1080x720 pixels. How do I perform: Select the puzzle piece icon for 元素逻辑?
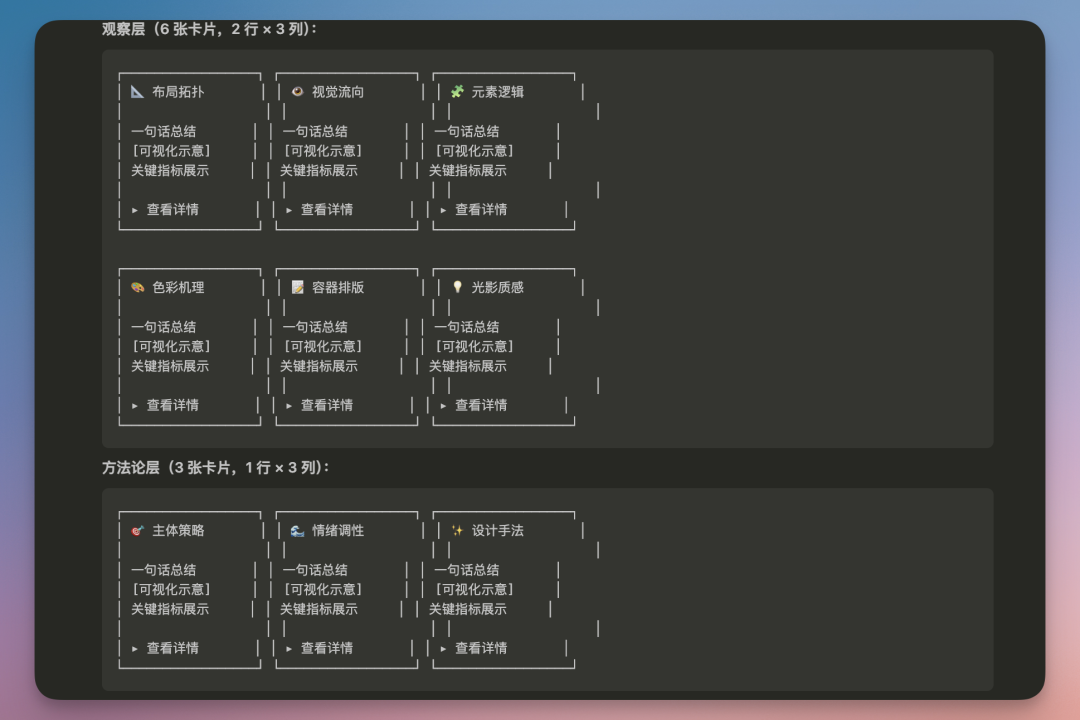[457, 92]
